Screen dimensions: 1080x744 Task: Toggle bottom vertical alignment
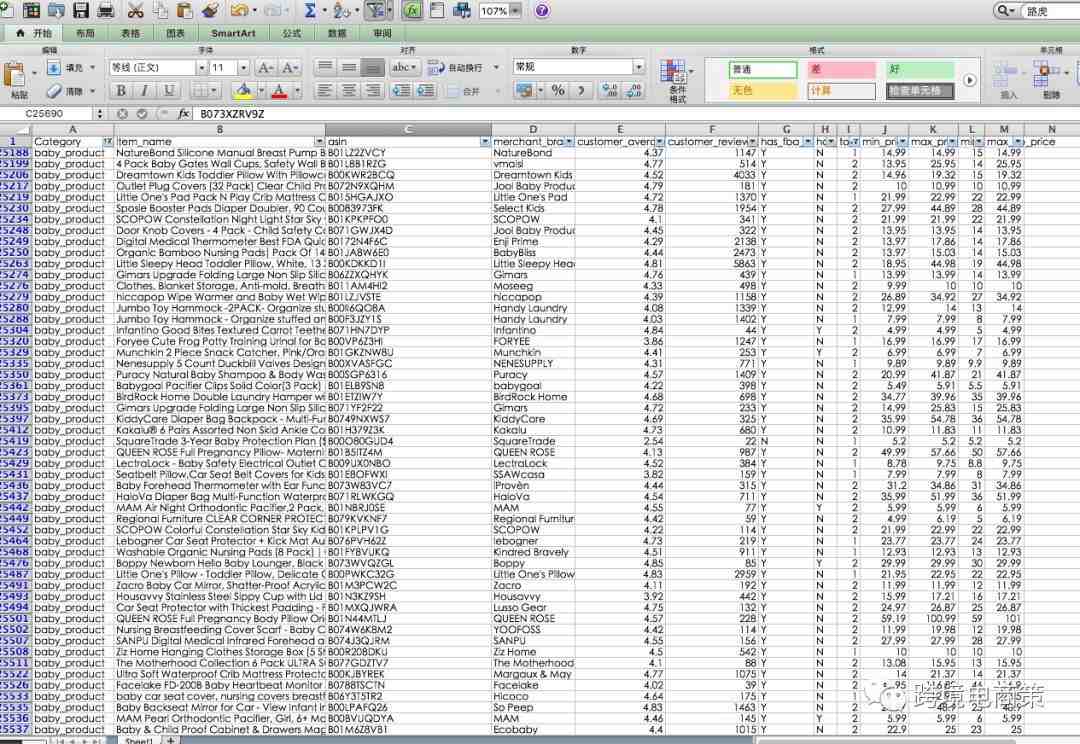(x=373, y=68)
